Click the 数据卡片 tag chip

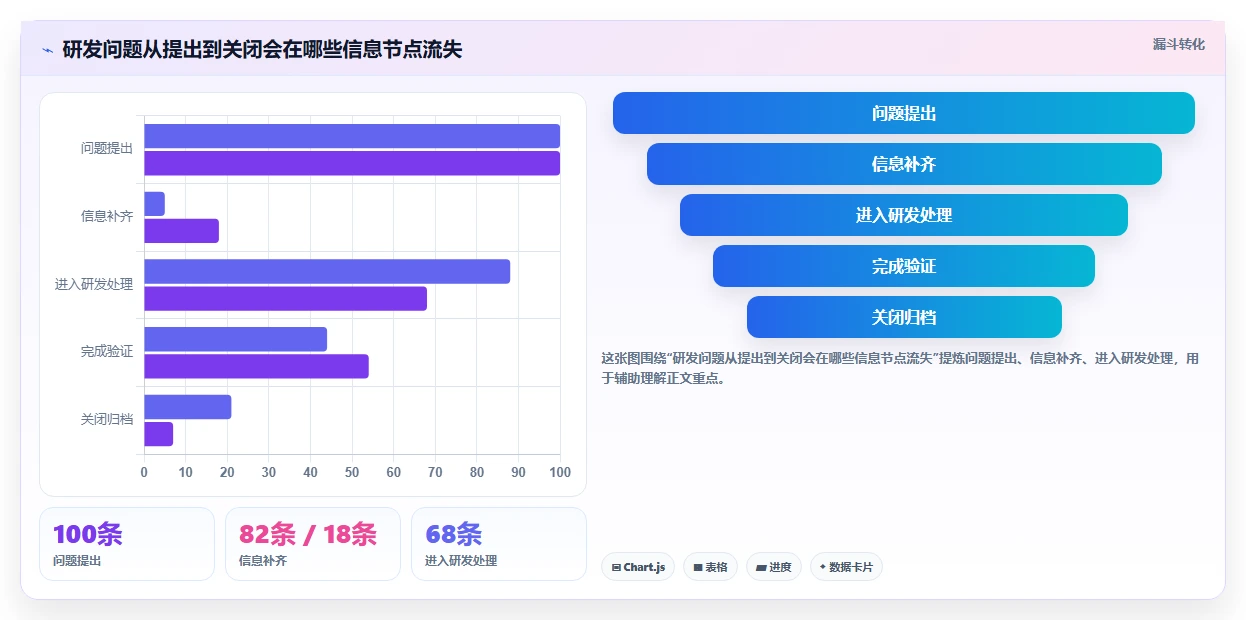[x=846, y=567]
